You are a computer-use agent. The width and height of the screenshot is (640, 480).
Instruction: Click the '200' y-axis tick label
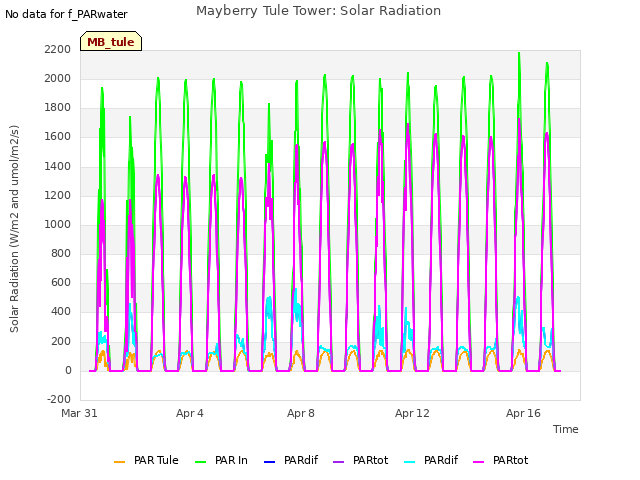pyautogui.click(x=61, y=342)
